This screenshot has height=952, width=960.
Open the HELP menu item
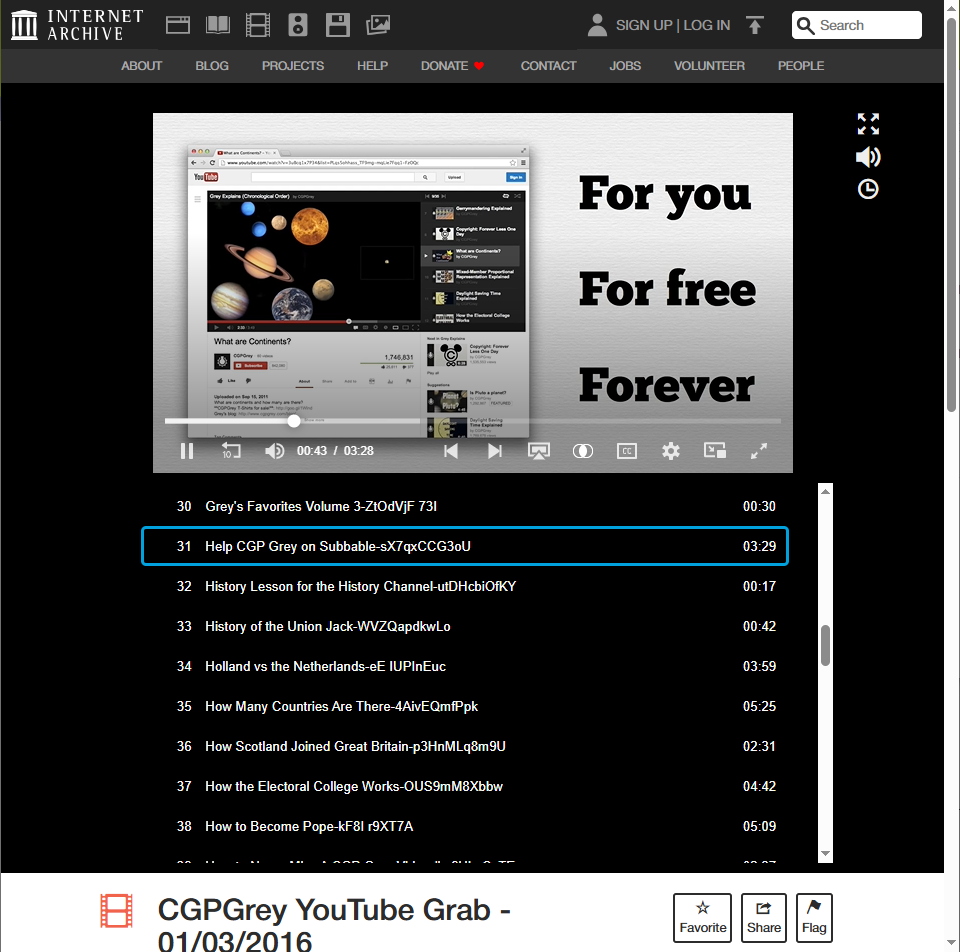372,66
